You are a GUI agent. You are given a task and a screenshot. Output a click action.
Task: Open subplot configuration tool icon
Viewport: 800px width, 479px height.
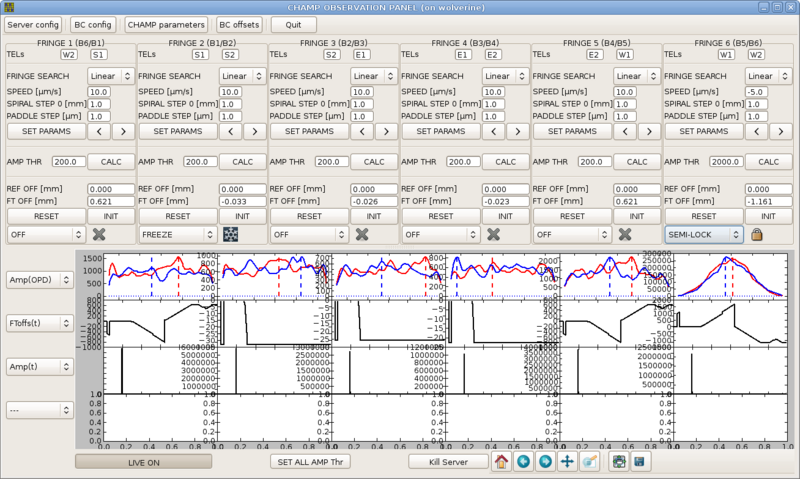(x=619, y=462)
